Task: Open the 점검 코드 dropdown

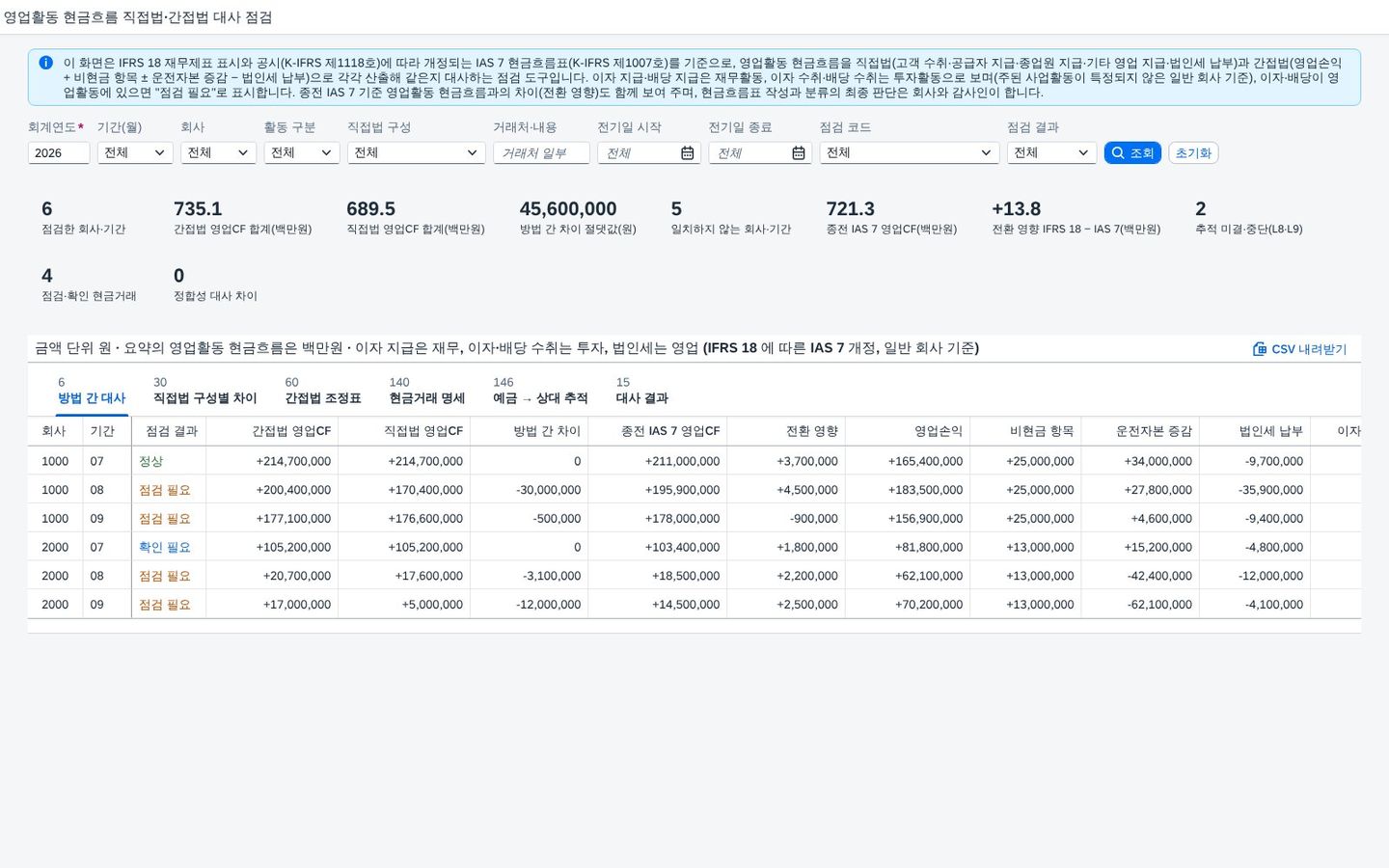Action: point(910,153)
